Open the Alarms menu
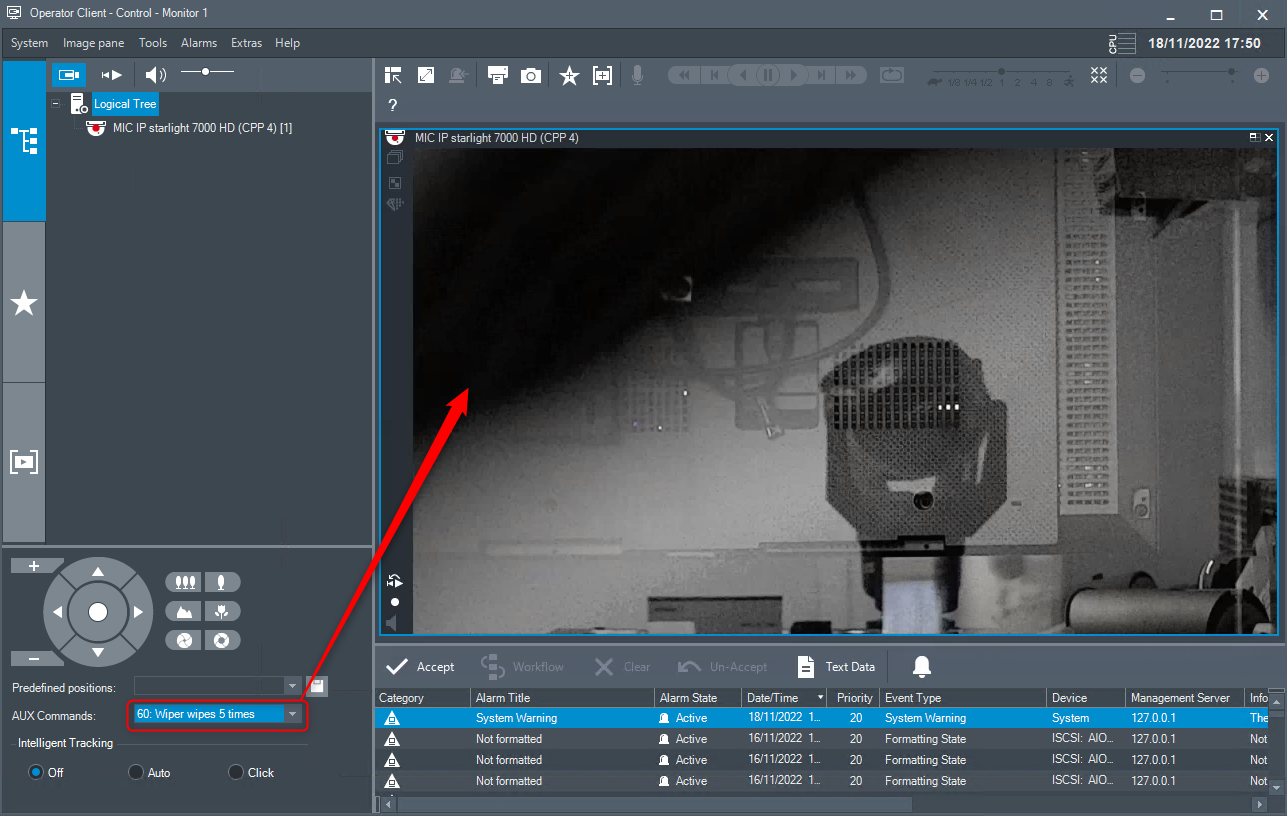Screen dimensions: 1287x816 click(199, 43)
